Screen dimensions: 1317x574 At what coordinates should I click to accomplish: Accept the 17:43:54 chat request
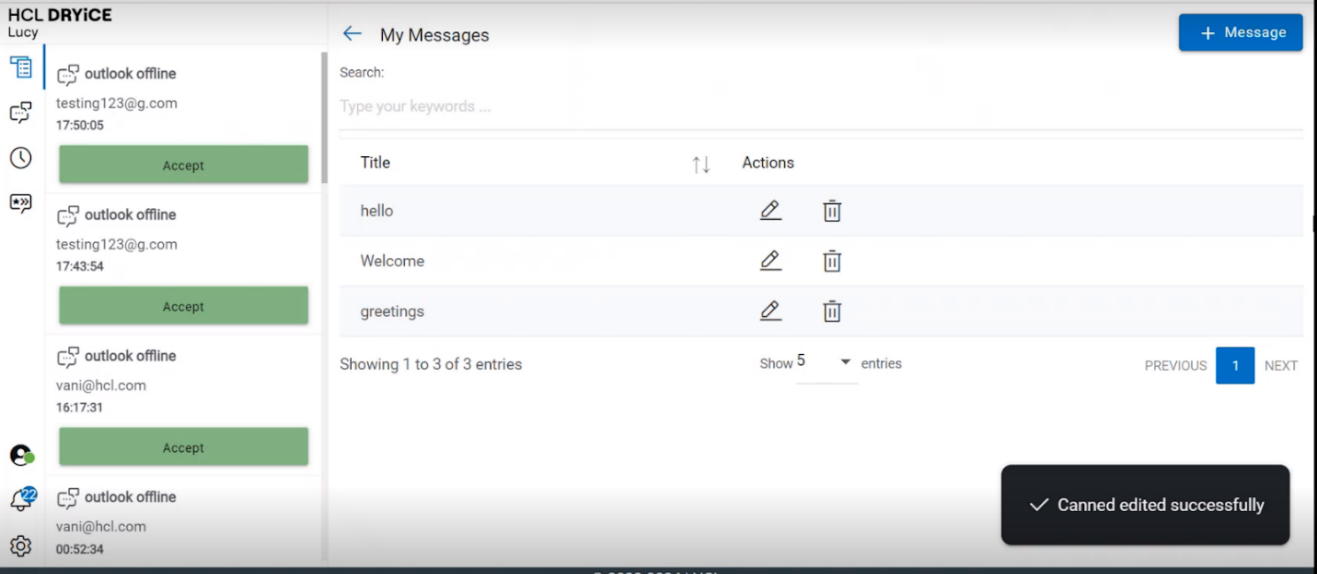coord(183,306)
